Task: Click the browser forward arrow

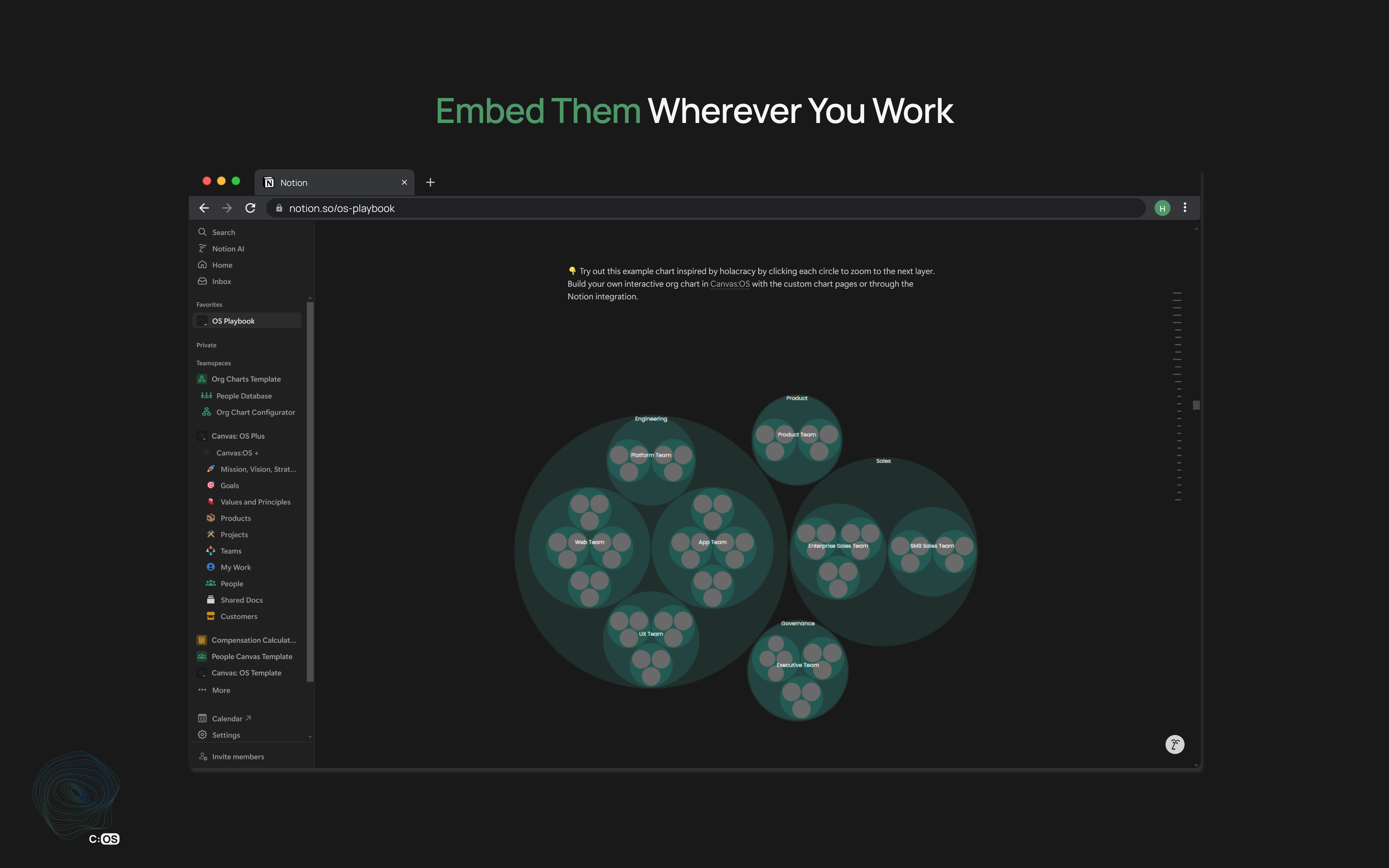Action: (227, 208)
